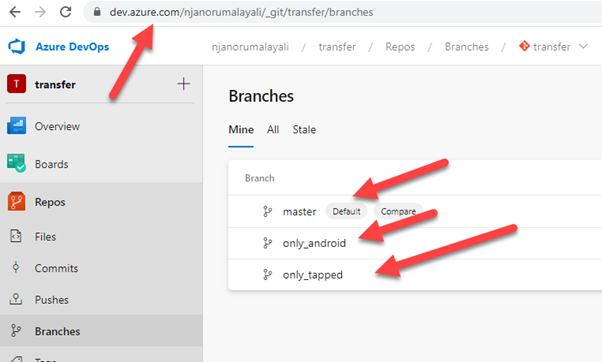The image size is (602, 362).
Task: Click the Default badge on master
Action: click(x=346, y=212)
